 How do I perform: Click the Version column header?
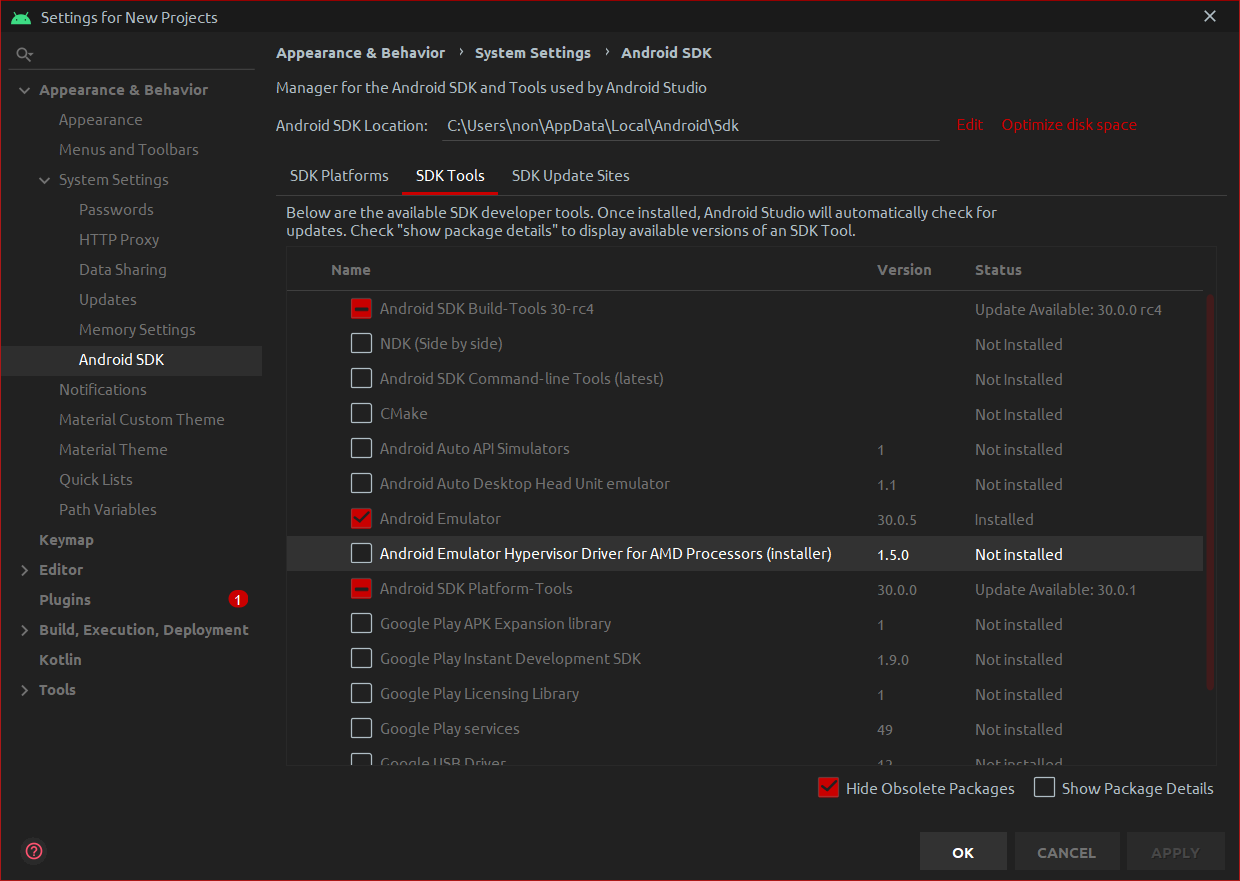pyautogui.click(x=904, y=270)
